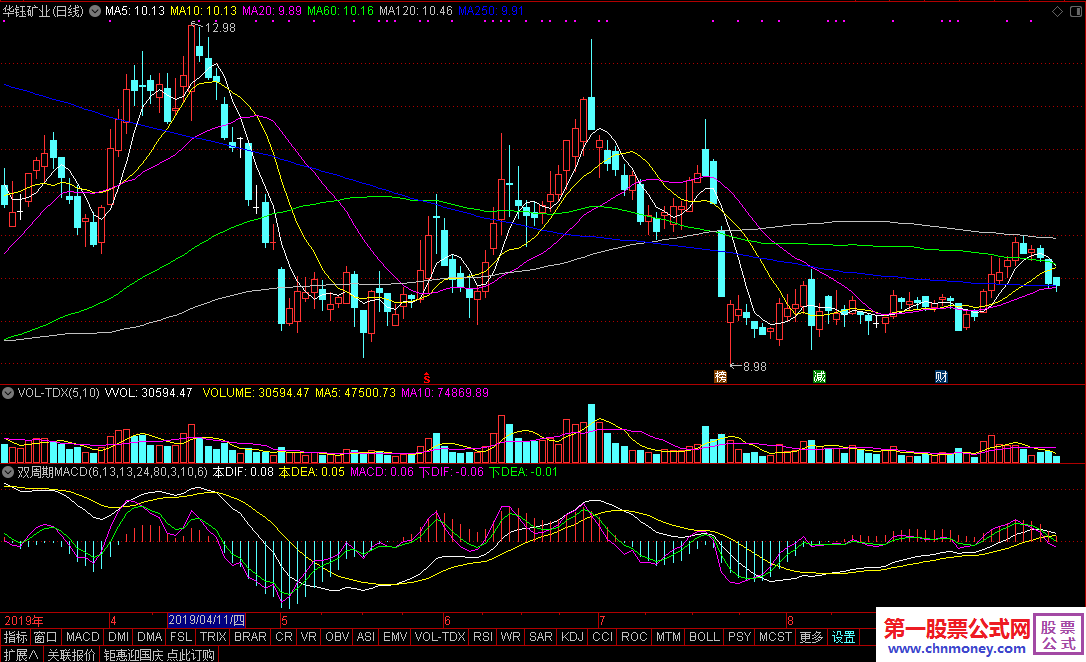Switch to the DMI indicator
1086x662 pixels.
coord(118,637)
